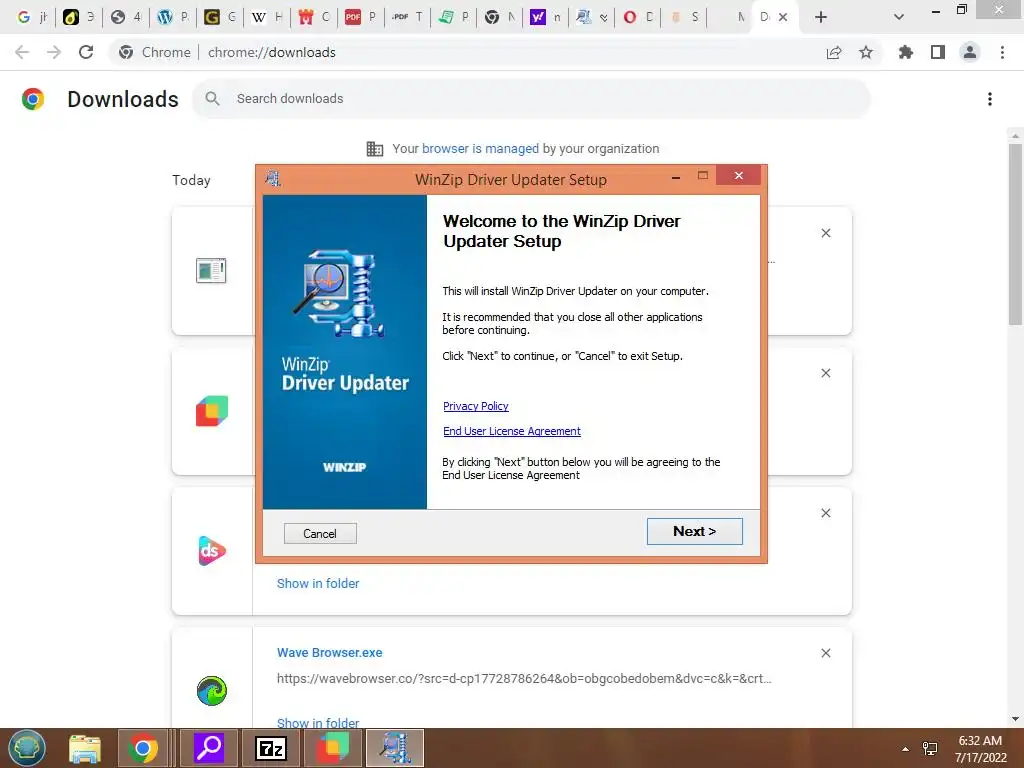Viewport: 1024px width, 768px height.
Task: Click the WinZip Driver Updater title bar icon
Action: pyautogui.click(x=273, y=178)
